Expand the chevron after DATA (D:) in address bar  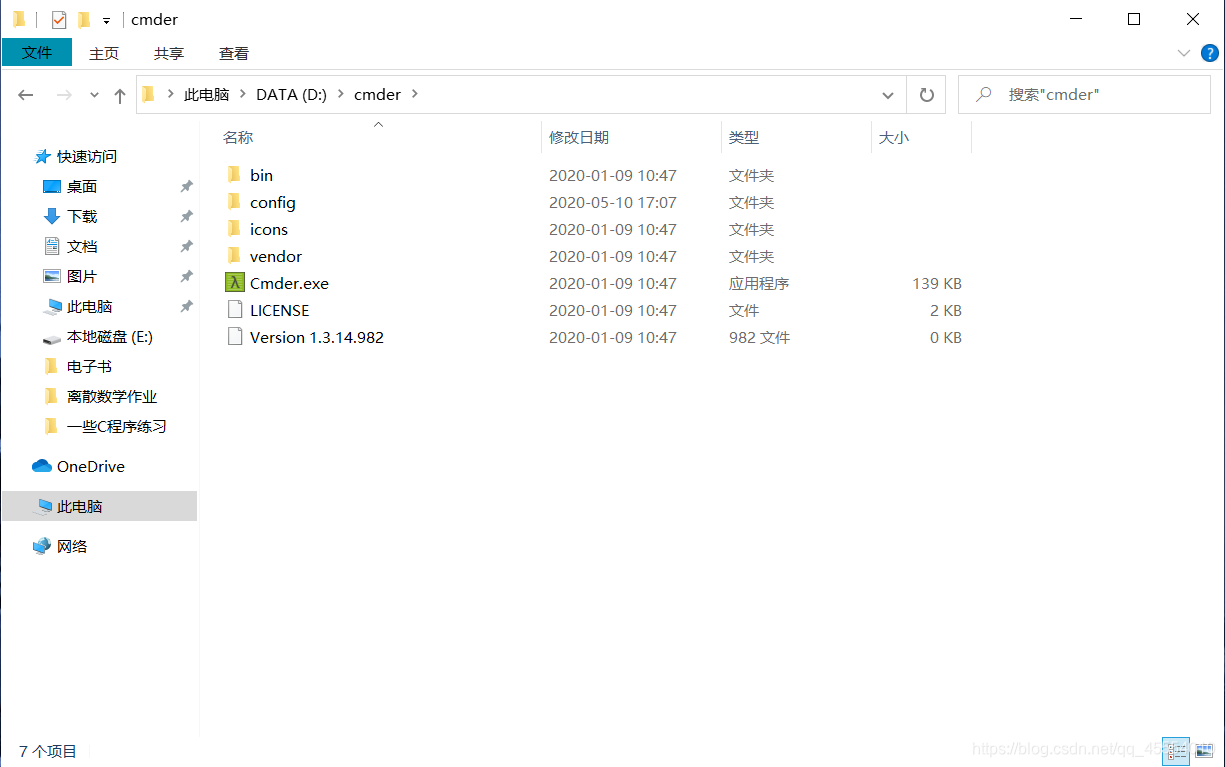pos(340,94)
